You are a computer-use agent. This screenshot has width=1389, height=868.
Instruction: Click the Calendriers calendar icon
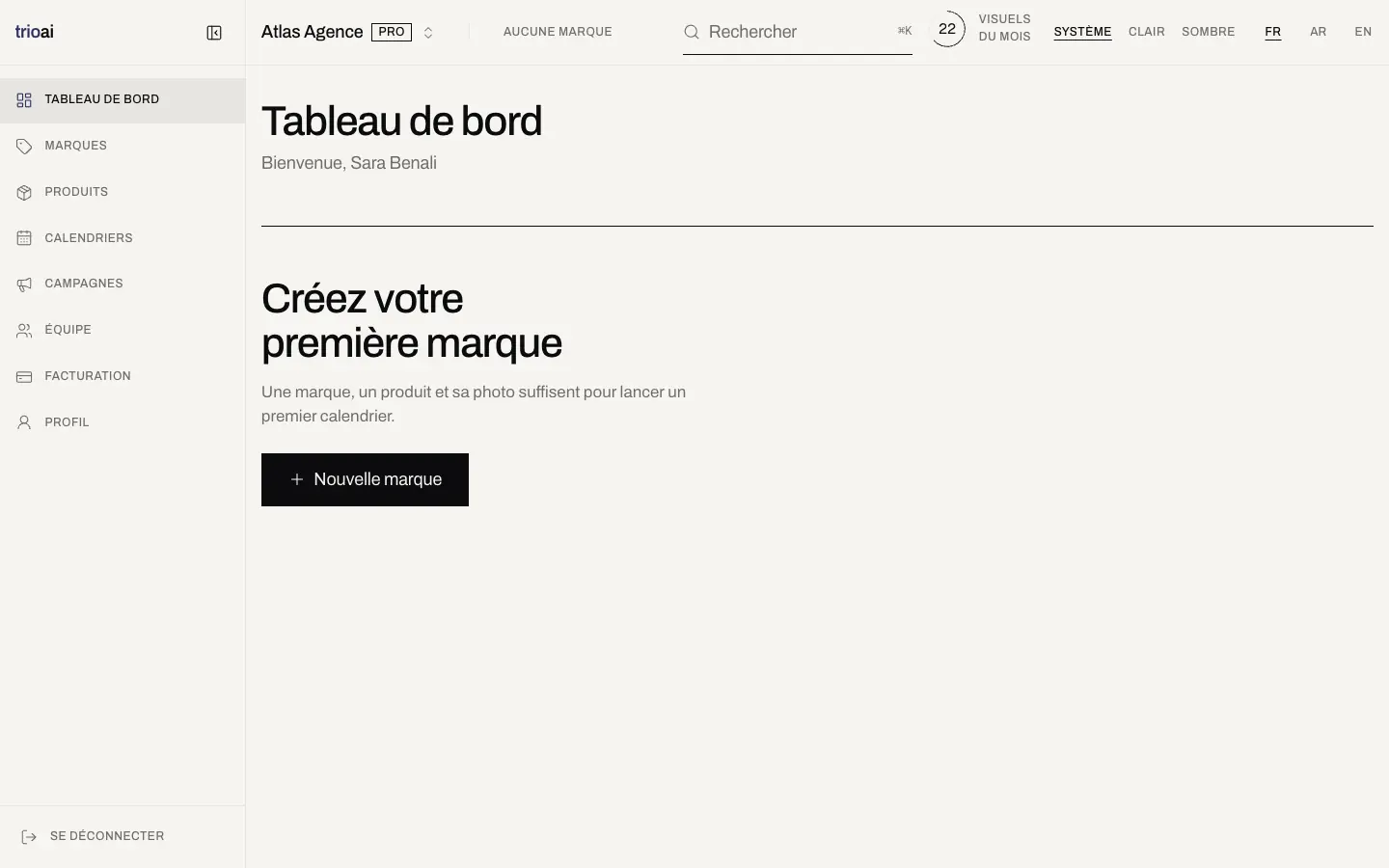coord(24,238)
